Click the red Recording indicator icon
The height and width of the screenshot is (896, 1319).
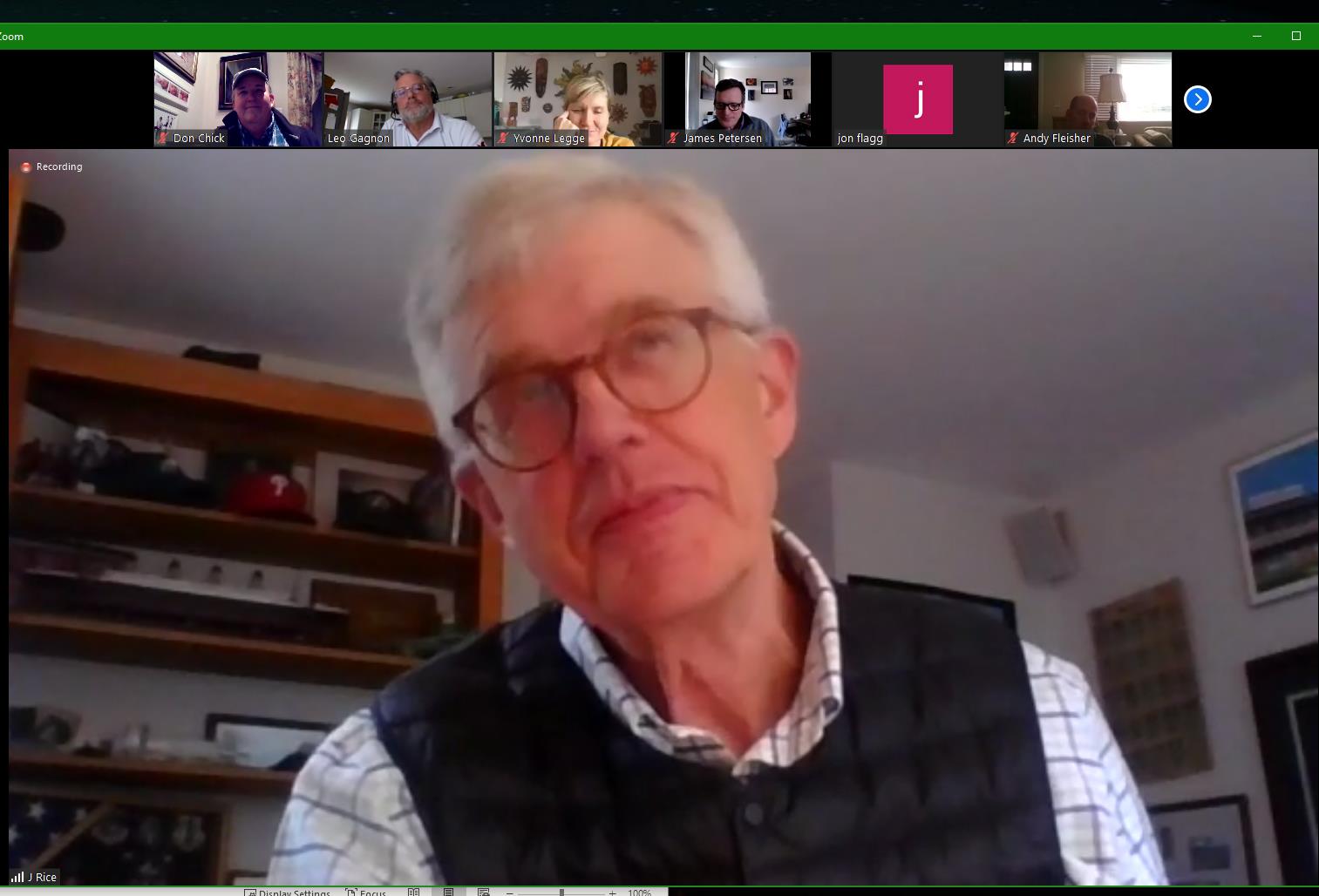coord(26,166)
